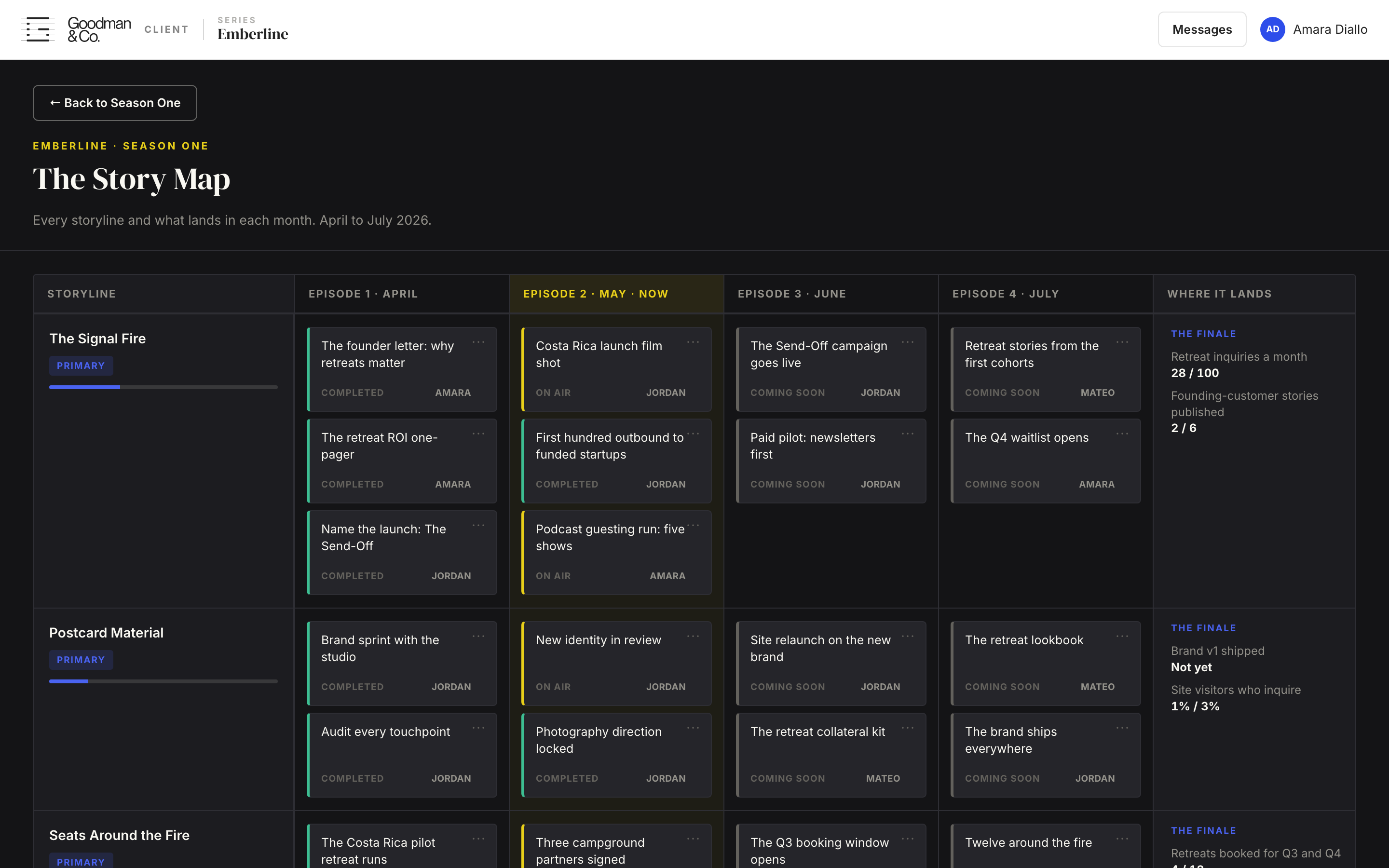Click the Goodman & Co. logo
Image resolution: width=1389 pixels, height=868 pixels.
99,29
